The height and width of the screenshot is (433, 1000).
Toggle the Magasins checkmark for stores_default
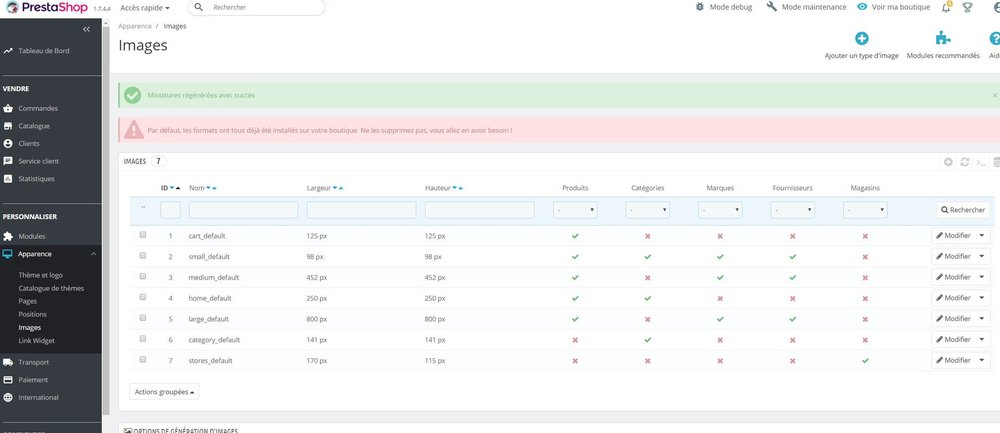click(865, 360)
